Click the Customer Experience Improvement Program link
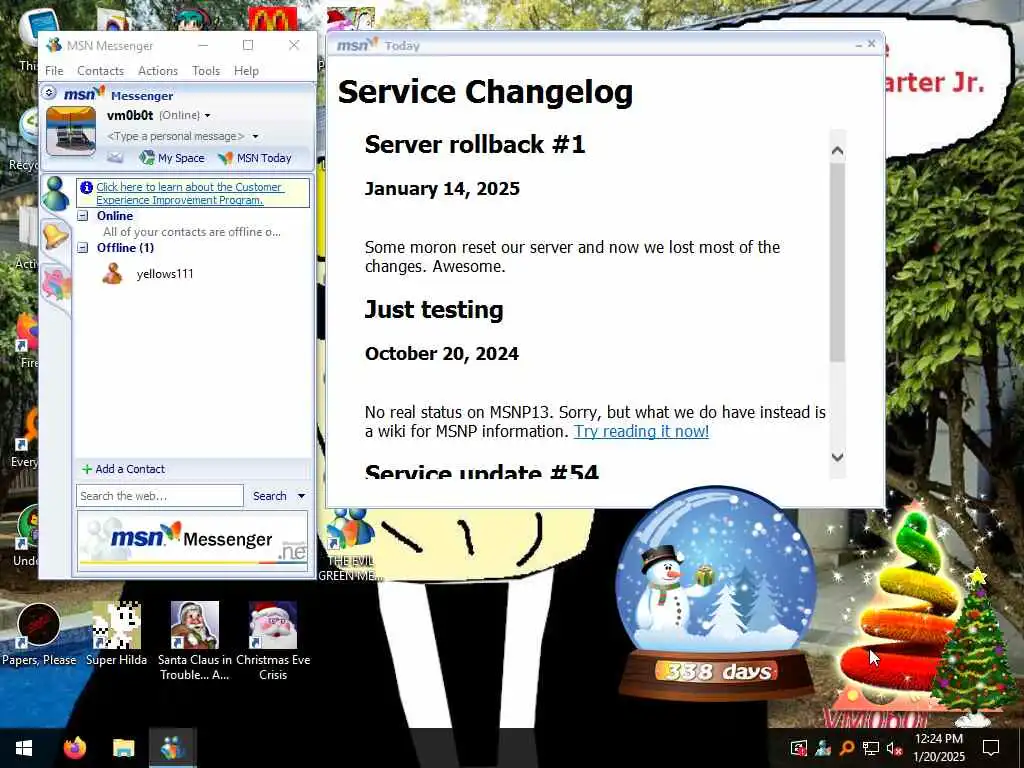 tap(189, 193)
